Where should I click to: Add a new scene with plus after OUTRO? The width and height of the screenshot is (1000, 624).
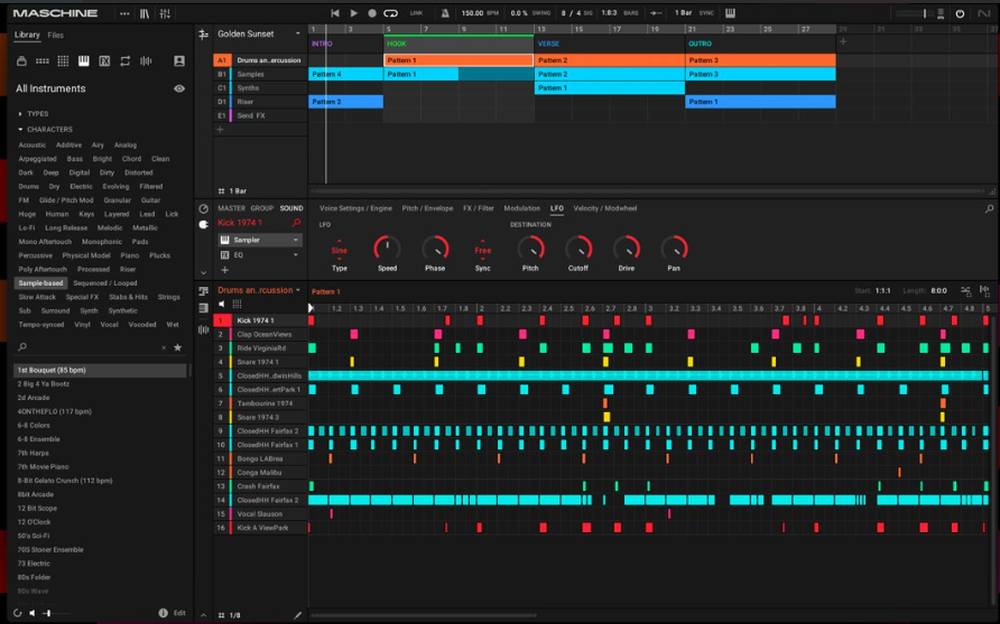843,42
